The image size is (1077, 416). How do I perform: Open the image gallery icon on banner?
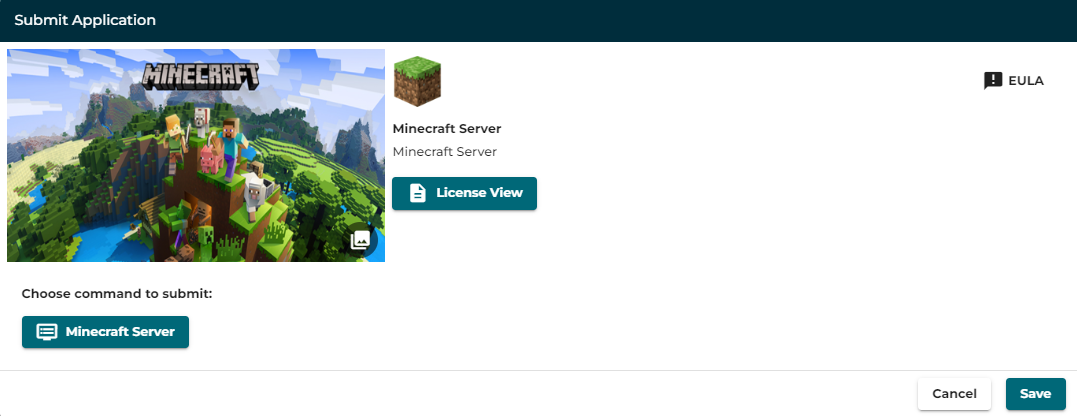point(361,240)
